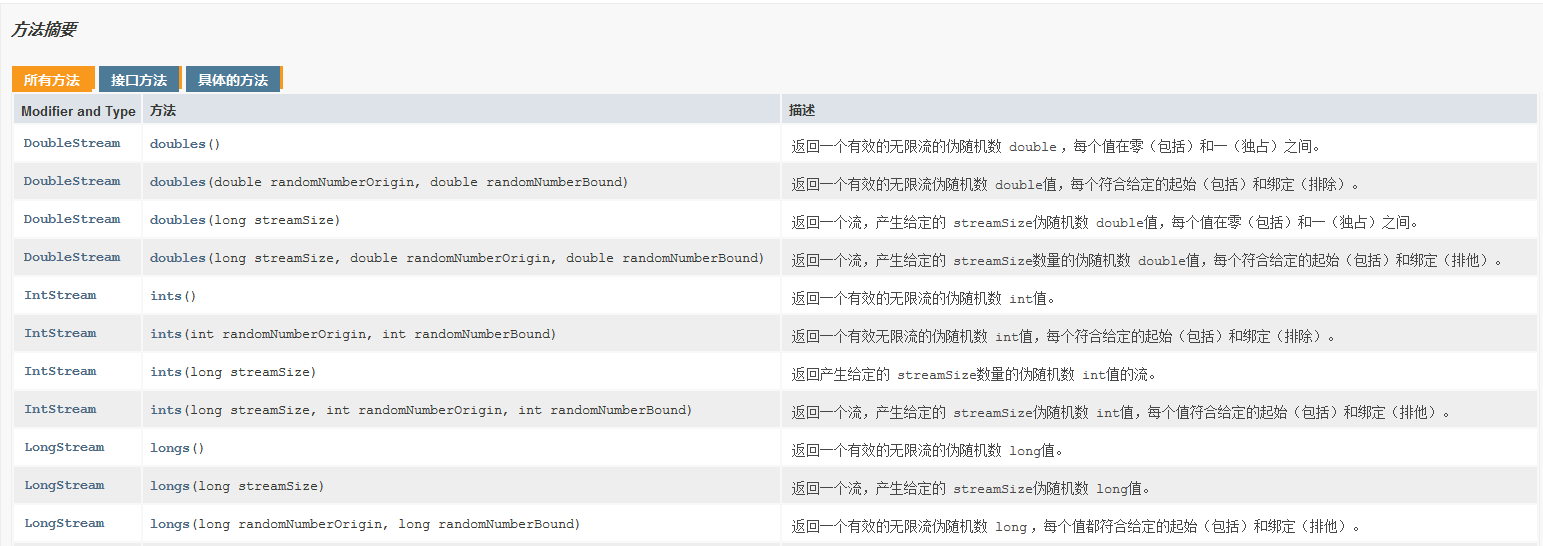Click LongStream type in the longs() row

(x=64, y=447)
